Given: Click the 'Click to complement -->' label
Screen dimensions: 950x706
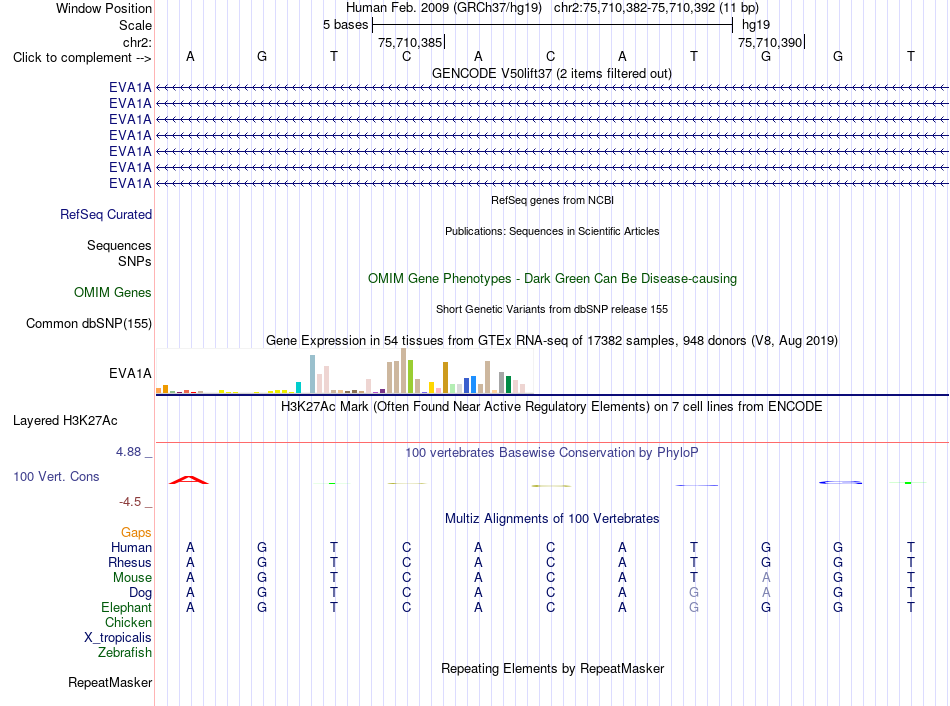Looking at the screenshot, I should pyautogui.click(x=82, y=58).
